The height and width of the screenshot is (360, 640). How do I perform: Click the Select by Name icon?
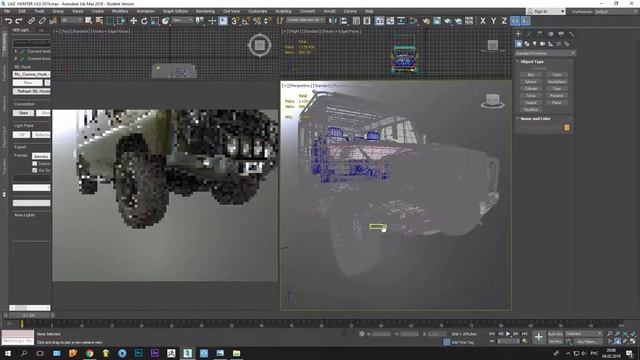[x=99, y=21]
